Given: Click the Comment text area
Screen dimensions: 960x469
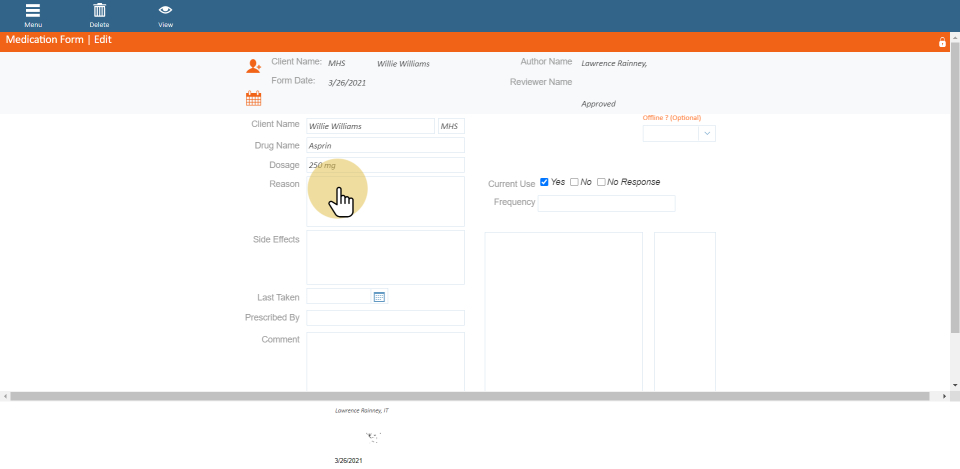Looking at the screenshot, I should (385, 360).
